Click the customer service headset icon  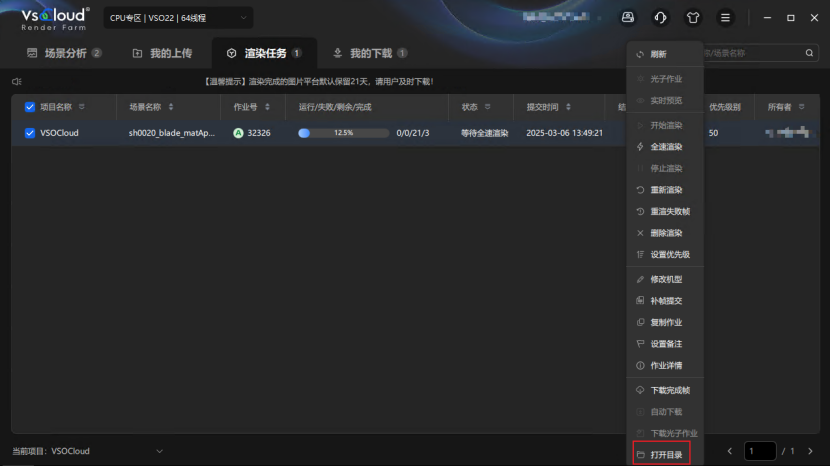point(660,18)
